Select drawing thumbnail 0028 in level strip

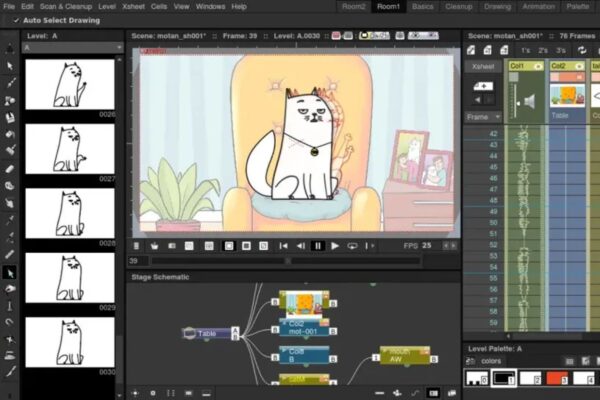(x=67, y=217)
